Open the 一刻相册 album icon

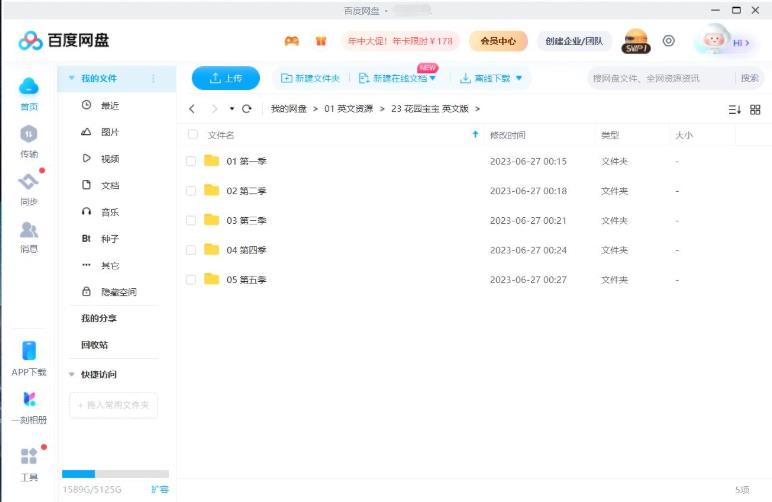click(x=29, y=399)
